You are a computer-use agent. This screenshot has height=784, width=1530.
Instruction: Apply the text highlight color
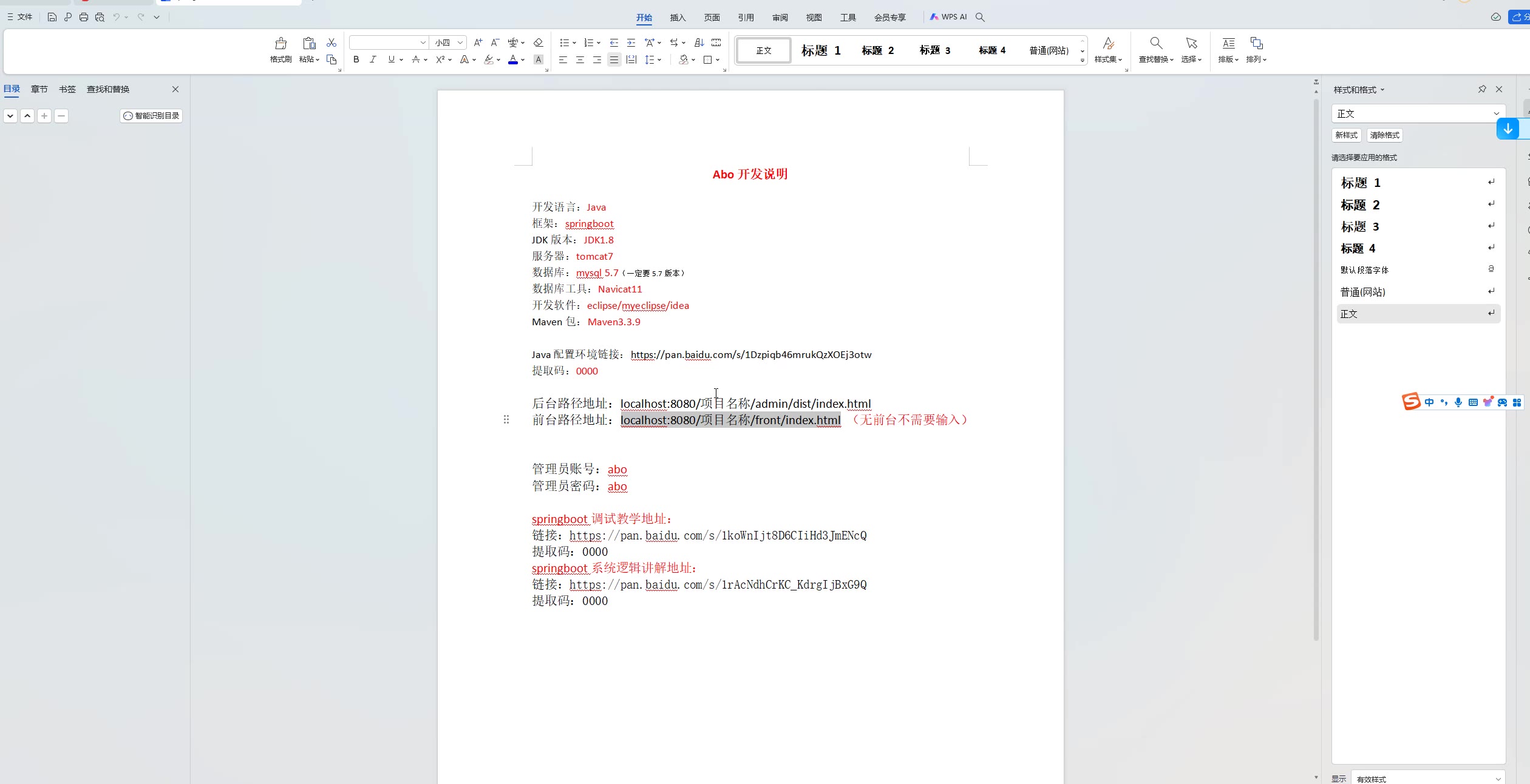coord(489,59)
